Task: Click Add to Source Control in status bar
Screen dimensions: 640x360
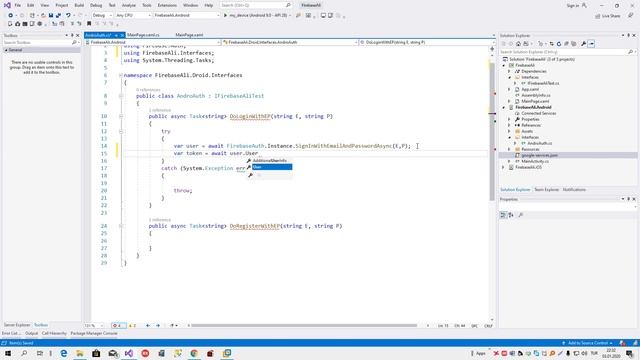Action: (587, 343)
